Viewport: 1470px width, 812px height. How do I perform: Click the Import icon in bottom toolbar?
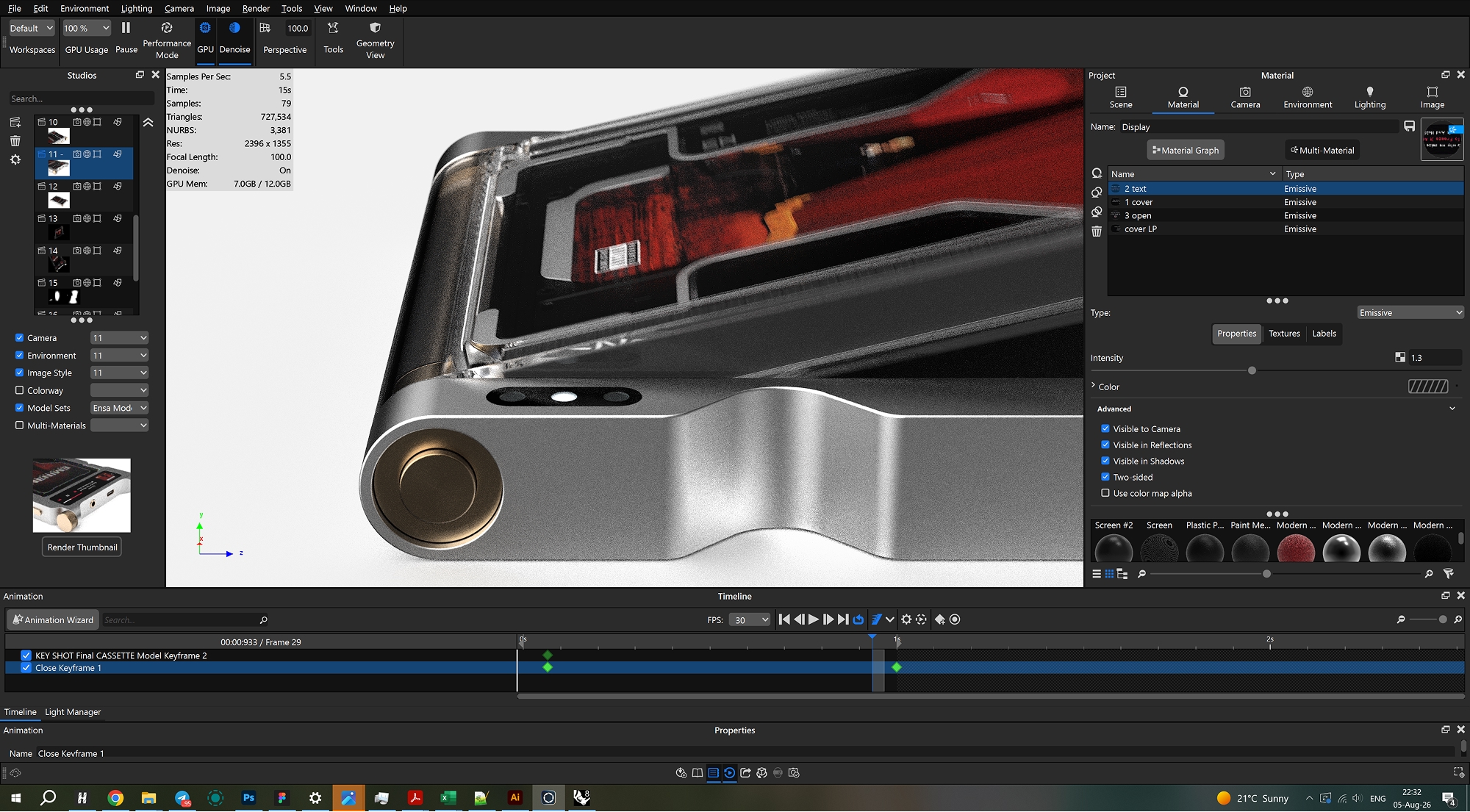[x=681, y=772]
